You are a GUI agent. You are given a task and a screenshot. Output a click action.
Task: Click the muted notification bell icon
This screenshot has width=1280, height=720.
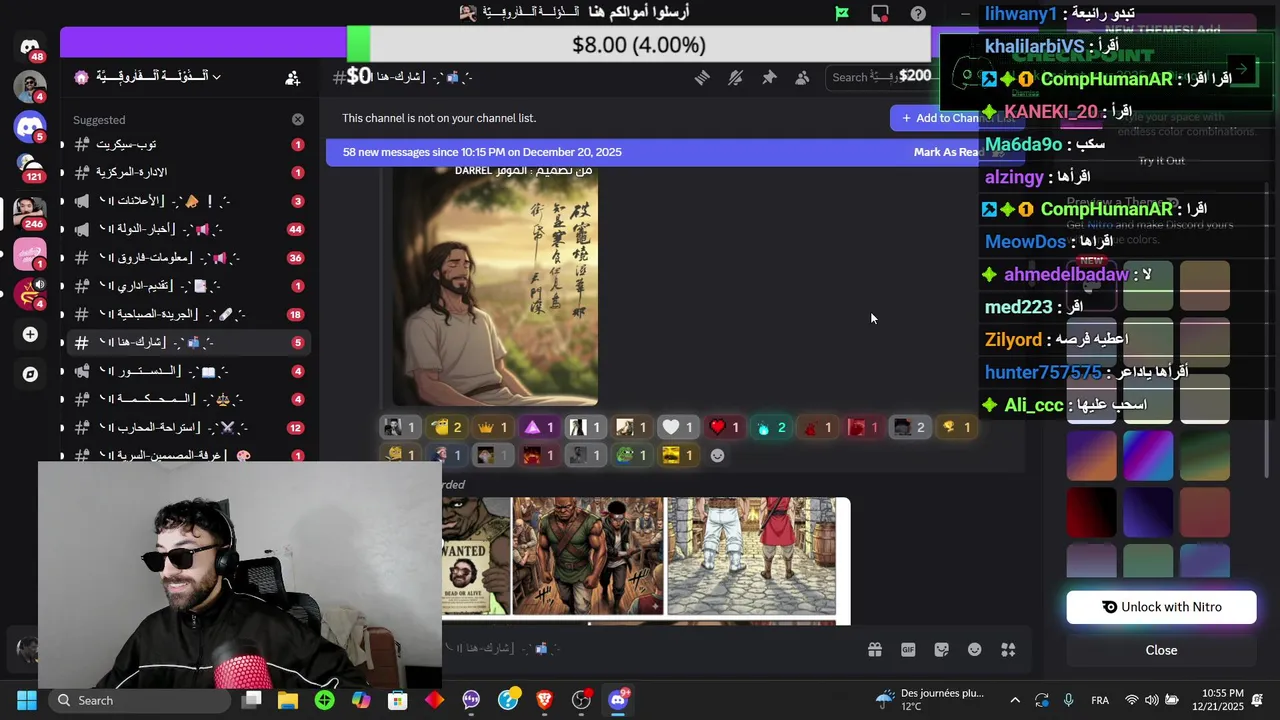(736, 77)
